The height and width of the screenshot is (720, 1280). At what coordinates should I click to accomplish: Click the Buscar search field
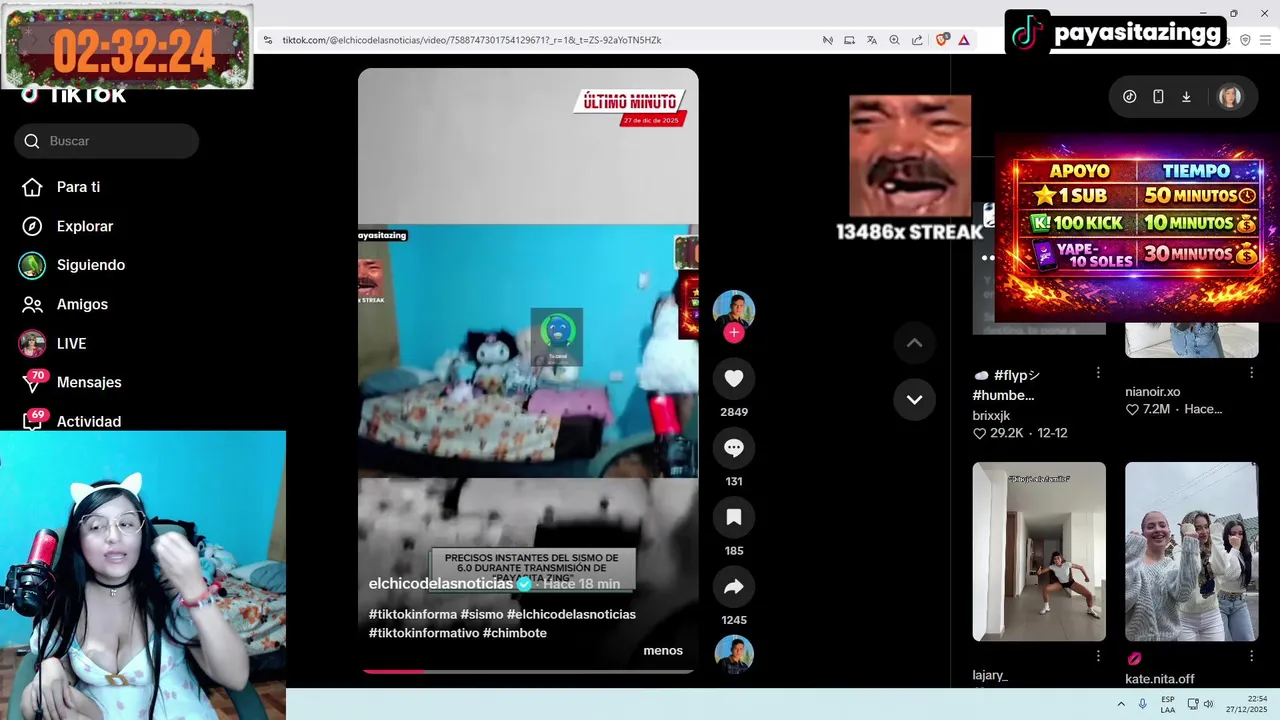tap(106, 141)
